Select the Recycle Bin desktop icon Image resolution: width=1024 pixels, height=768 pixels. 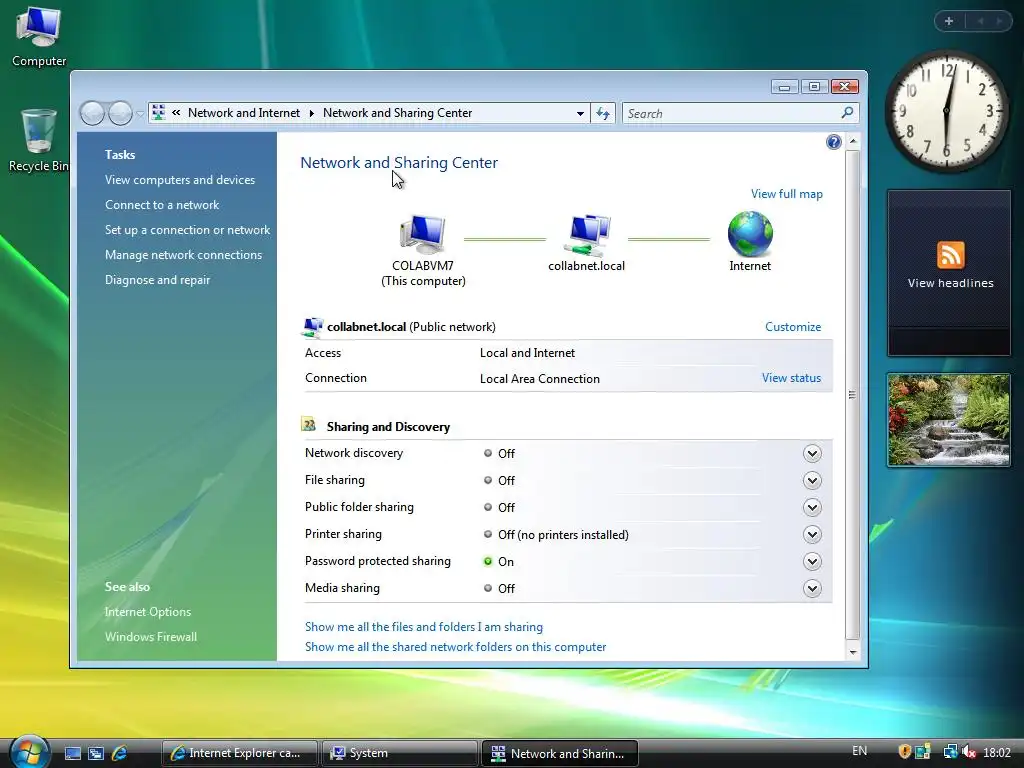coord(39,140)
